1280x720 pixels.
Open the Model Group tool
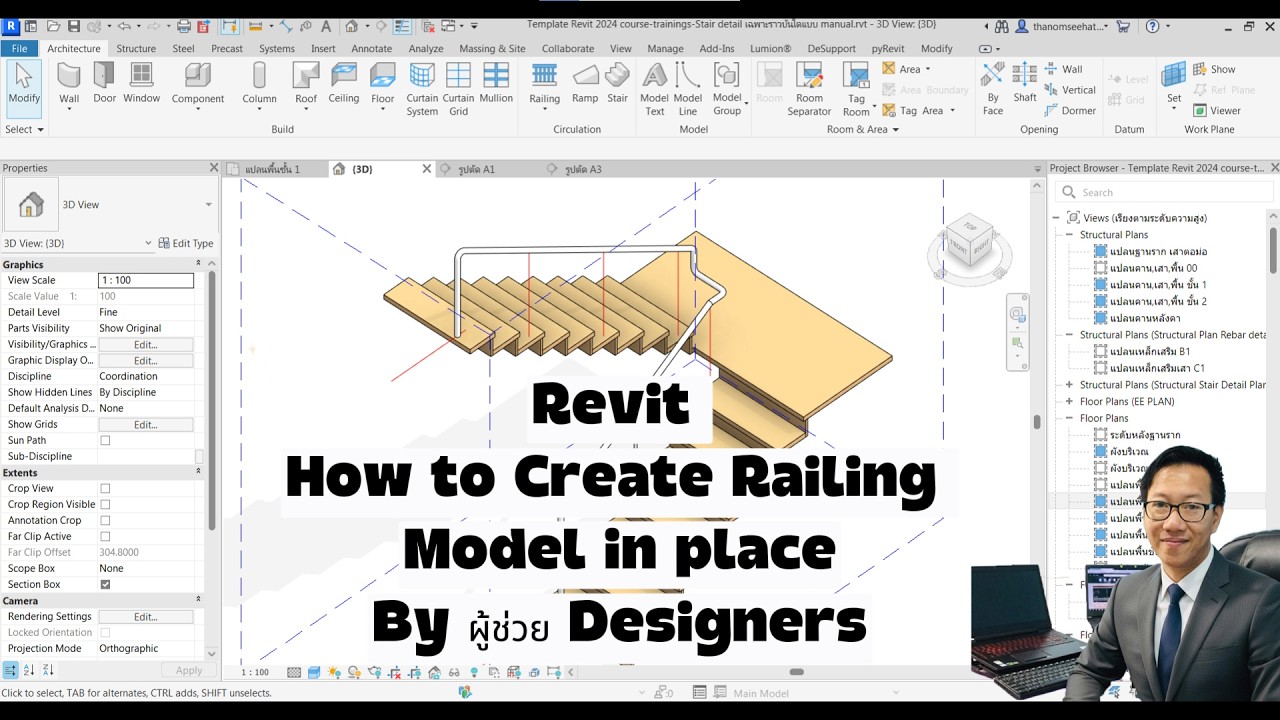tap(727, 89)
